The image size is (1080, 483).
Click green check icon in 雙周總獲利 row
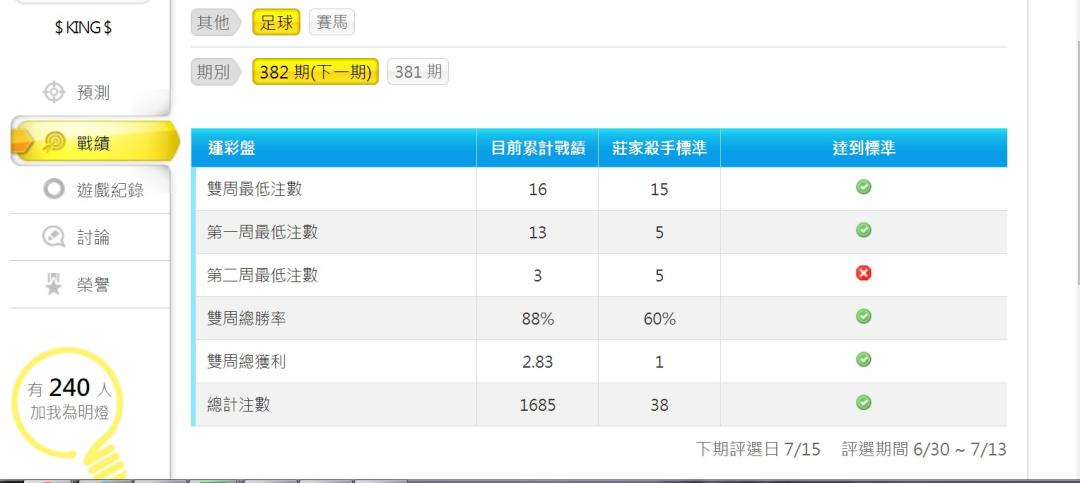click(864, 360)
